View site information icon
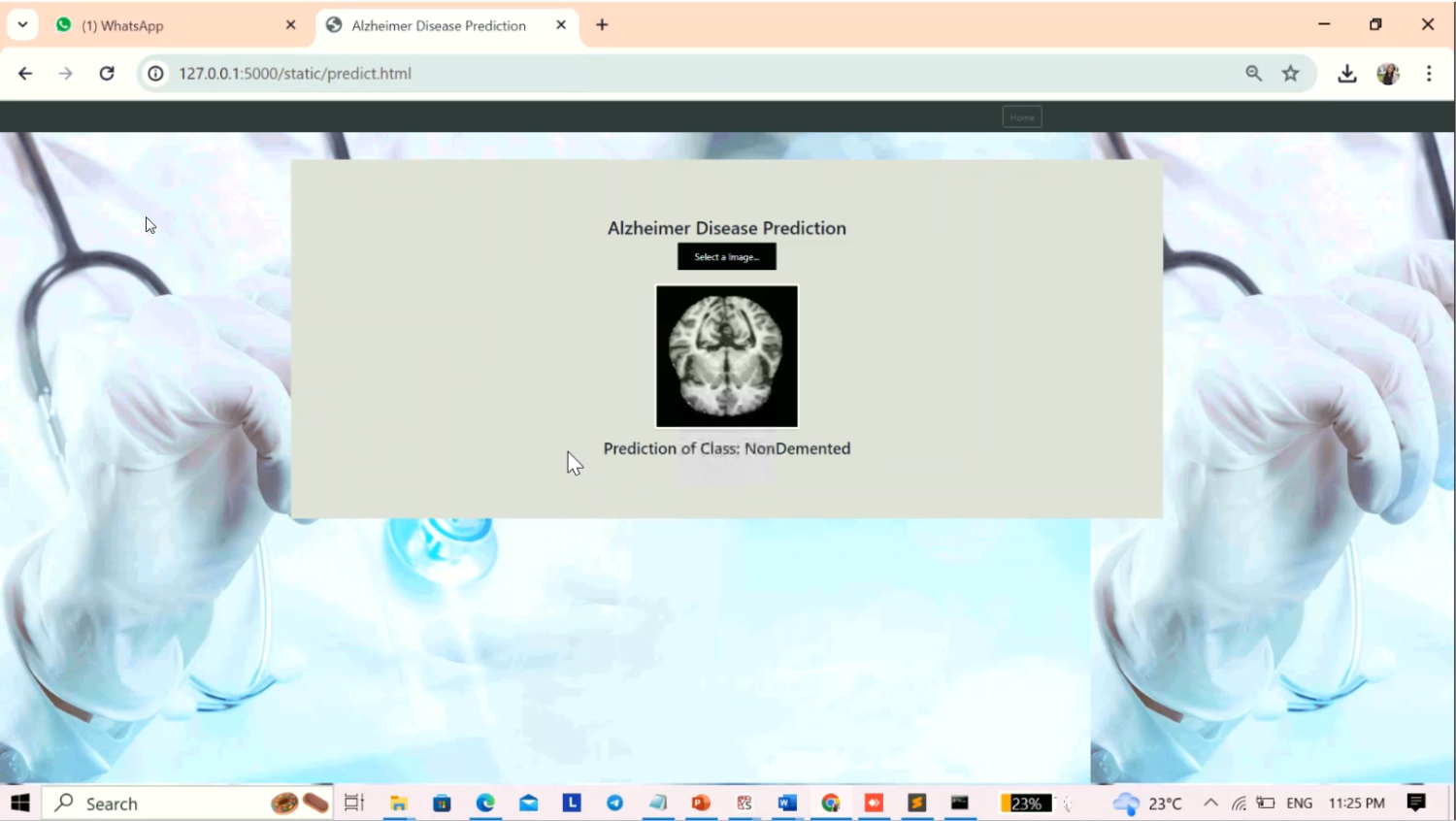This screenshot has height=821, width=1456. tap(155, 74)
